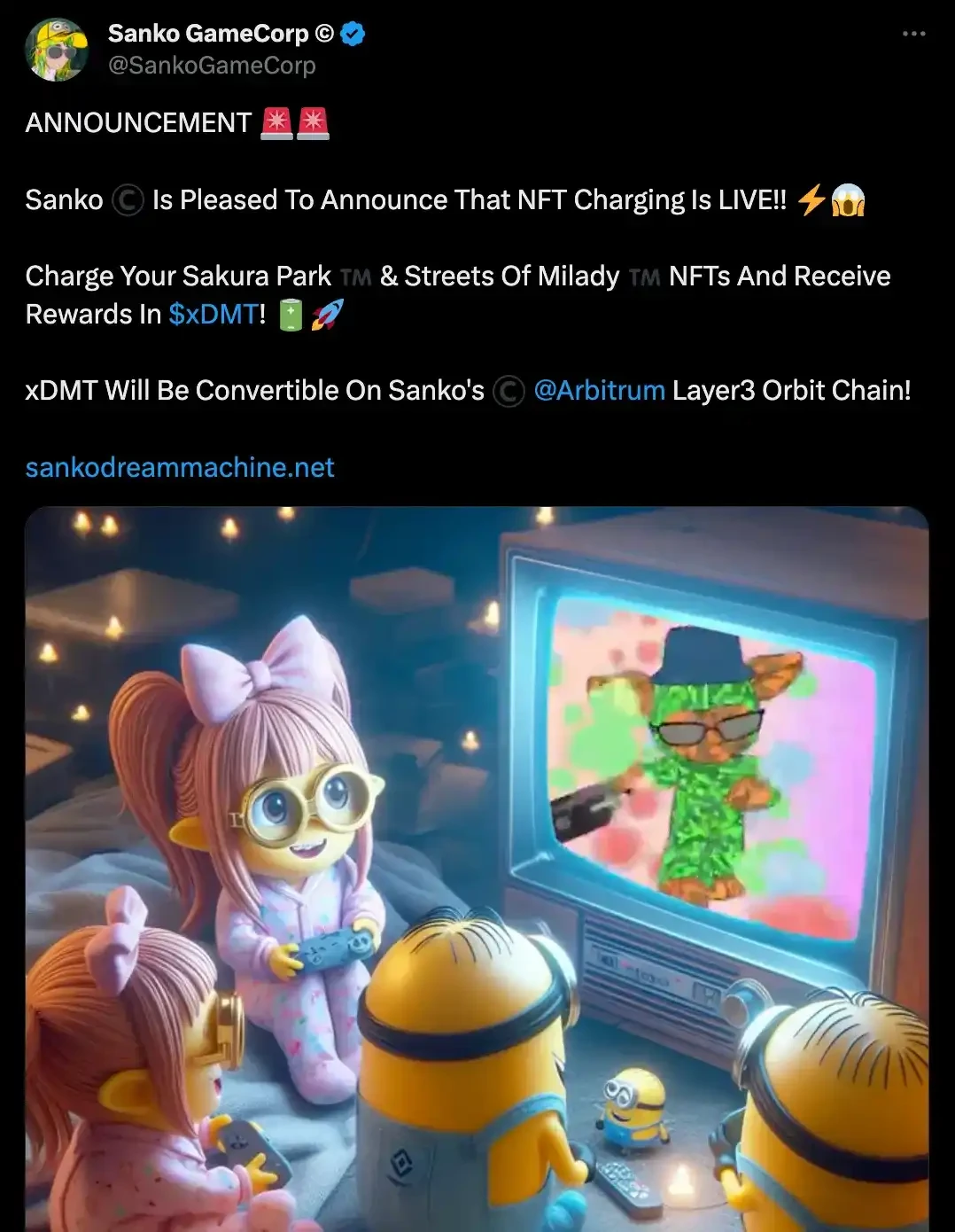Click the ANNOUNCEMENT text in the tweet

(138, 123)
